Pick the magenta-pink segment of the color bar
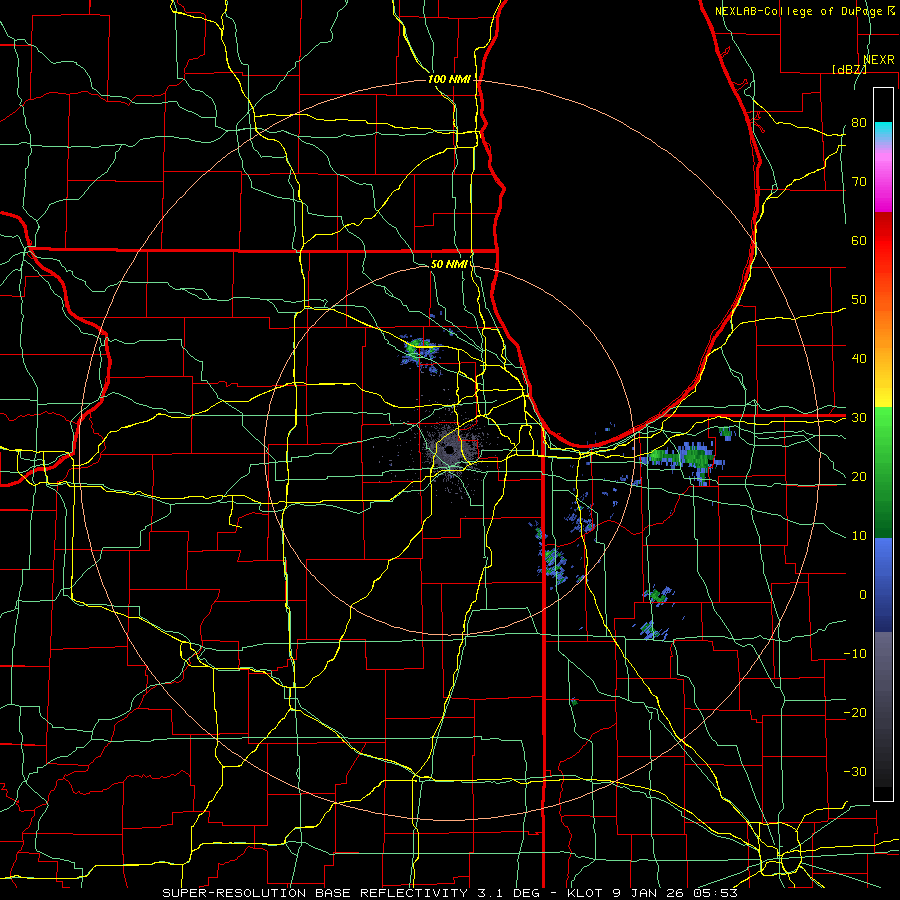This screenshot has height=900, width=900. click(883, 181)
